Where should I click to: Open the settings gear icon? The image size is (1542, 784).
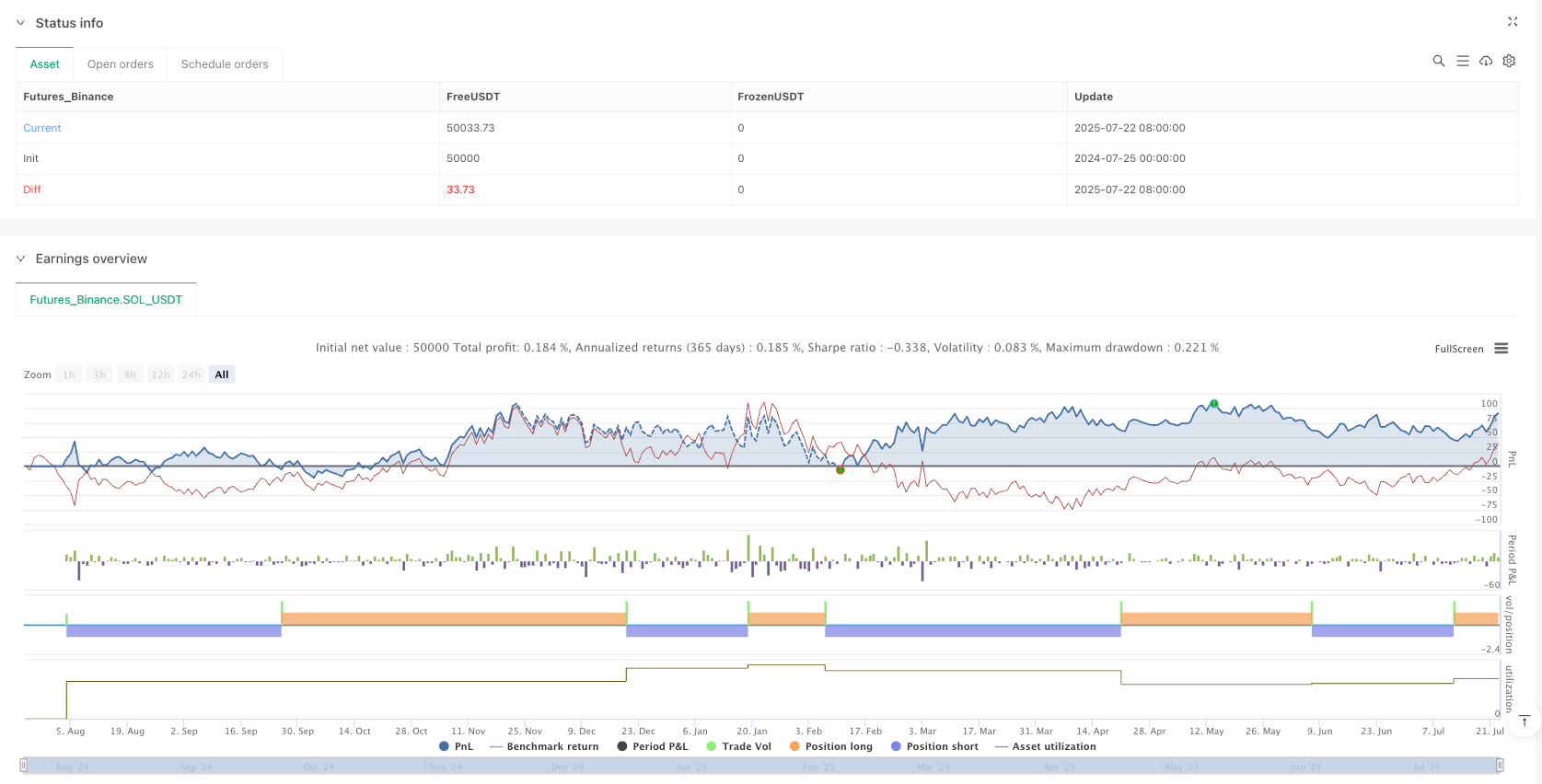1509,61
